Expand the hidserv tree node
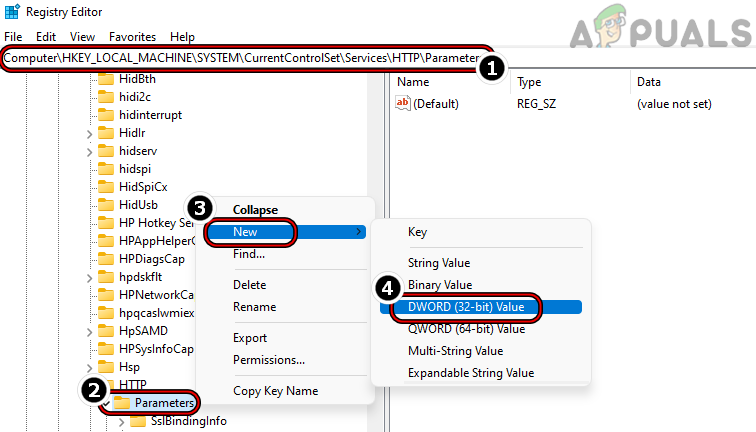Image resolution: width=756 pixels, height=432 pixels. 89,150
